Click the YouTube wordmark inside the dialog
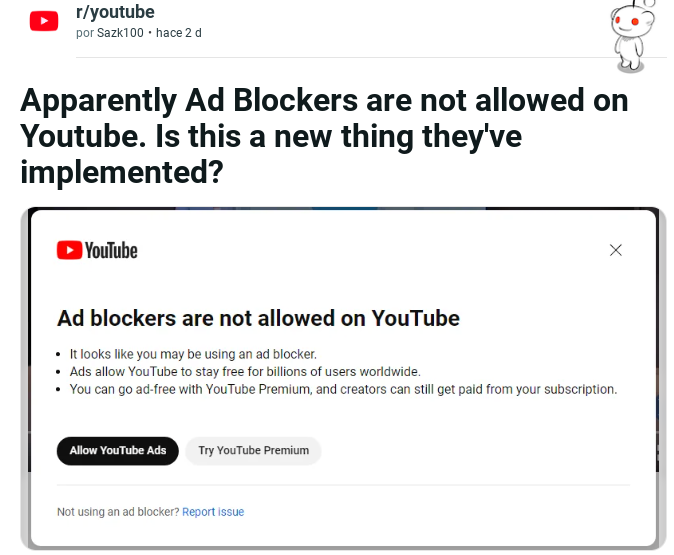This screenshot has width=674, height=555. click(110, 250)
